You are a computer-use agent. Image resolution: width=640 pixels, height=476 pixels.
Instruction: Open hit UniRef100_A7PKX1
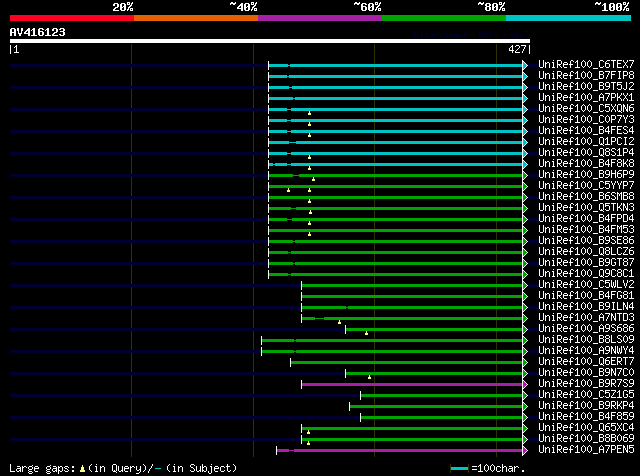click(586, 97)
